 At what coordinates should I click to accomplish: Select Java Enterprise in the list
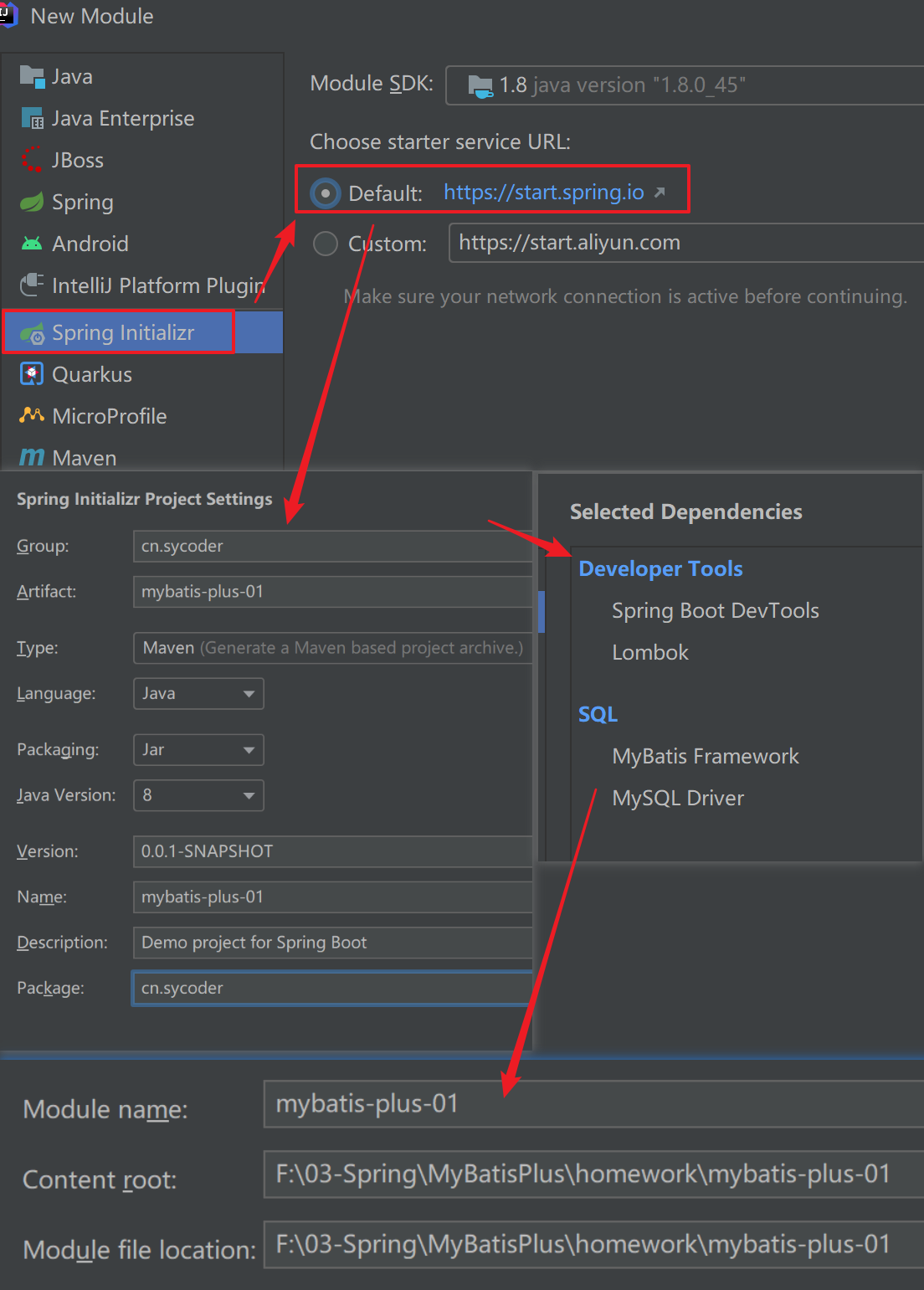pos(142,118)
